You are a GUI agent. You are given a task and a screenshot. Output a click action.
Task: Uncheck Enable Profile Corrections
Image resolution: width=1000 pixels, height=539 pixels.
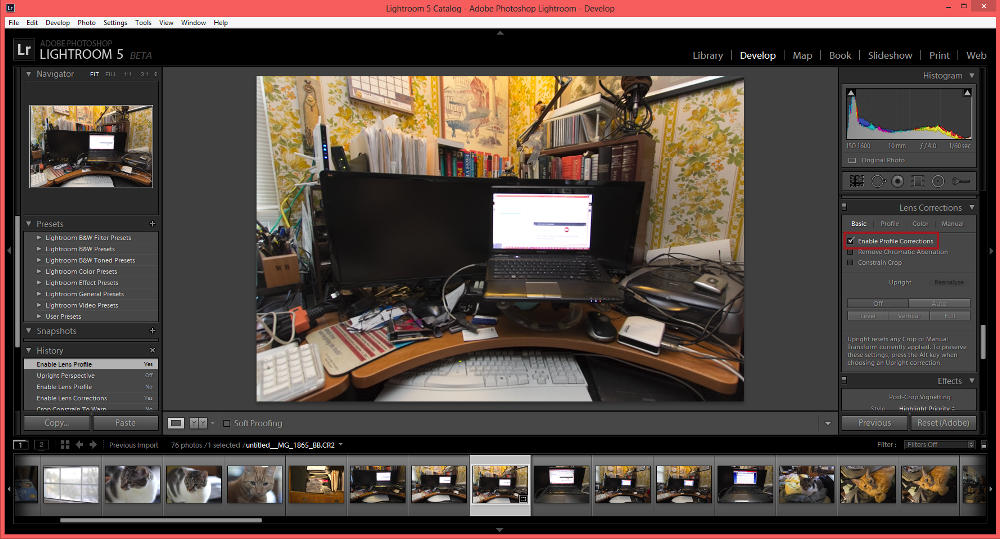850,241
